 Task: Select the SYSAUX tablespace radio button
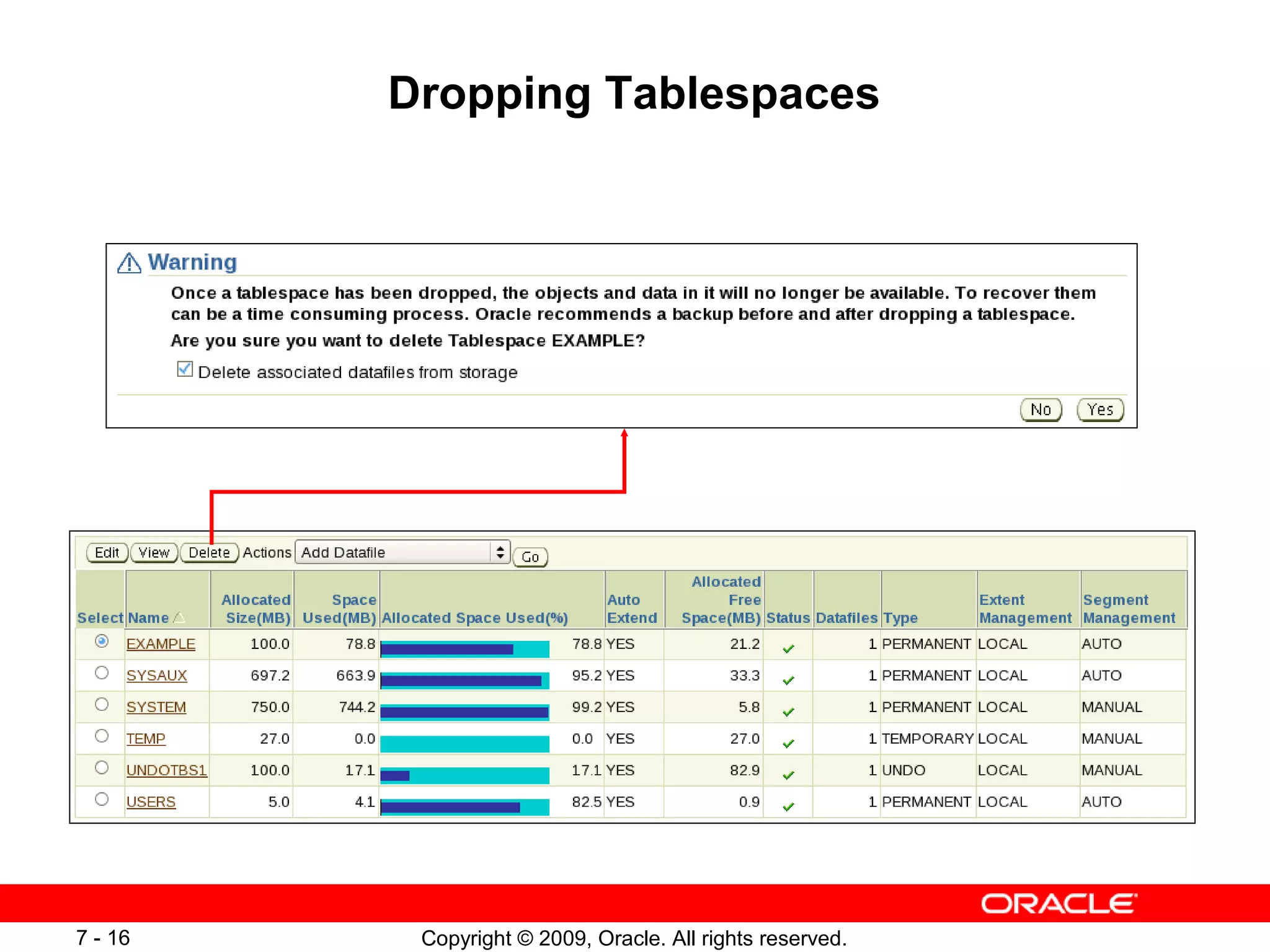click(102, 673)
